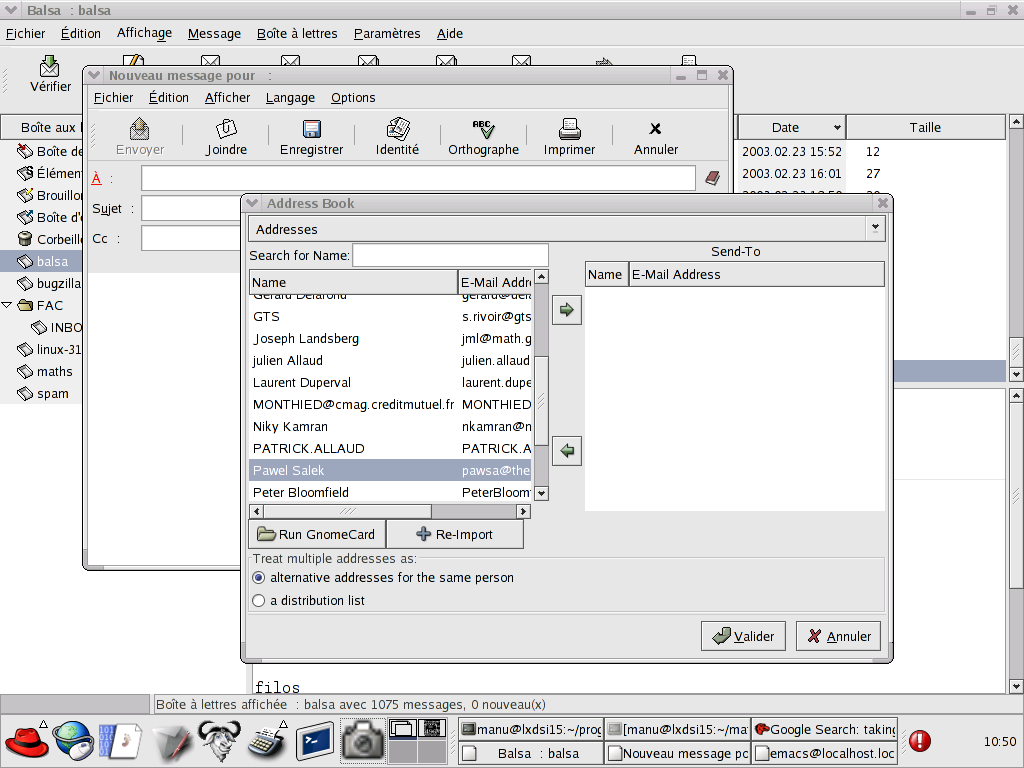Screen dimensions: 1024x768
Task: Select the distribution list option
Action: click(259, 601)
